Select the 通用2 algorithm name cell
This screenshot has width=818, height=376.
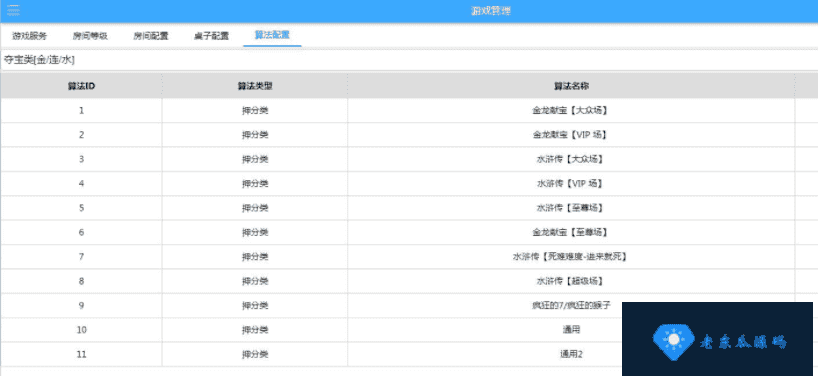pos(571,354)
